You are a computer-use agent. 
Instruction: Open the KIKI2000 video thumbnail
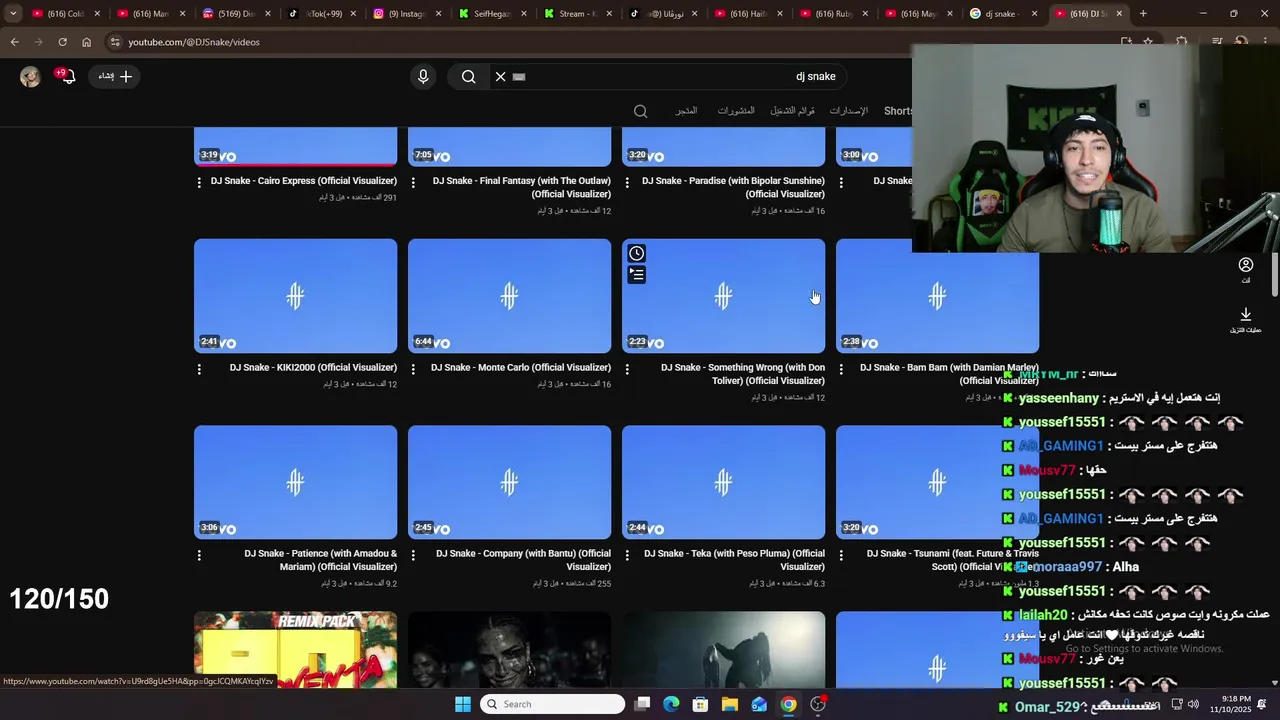pyautogui.click(x=295, y=296)
